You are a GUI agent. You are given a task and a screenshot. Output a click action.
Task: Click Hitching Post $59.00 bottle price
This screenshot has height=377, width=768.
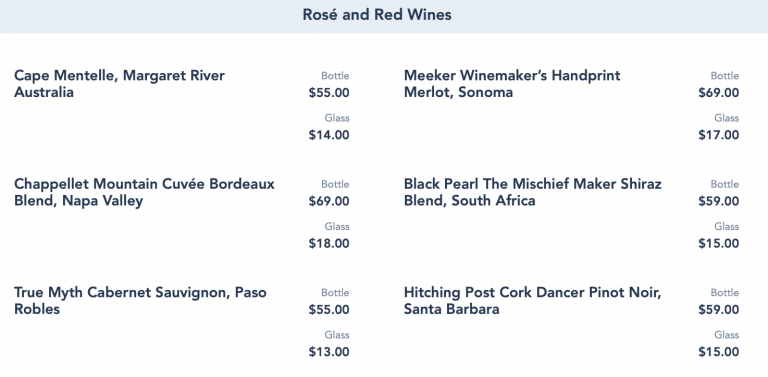click(x=719, y=310)
